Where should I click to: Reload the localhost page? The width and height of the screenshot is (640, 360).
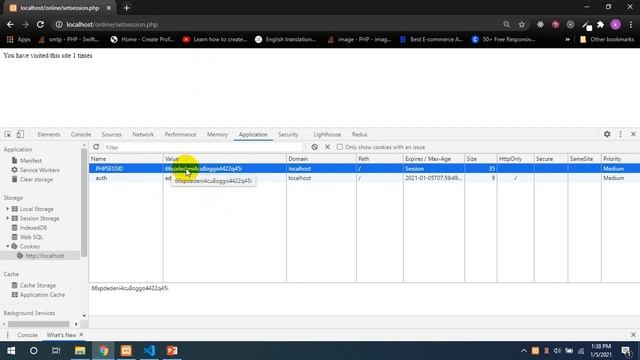[40, 24]
